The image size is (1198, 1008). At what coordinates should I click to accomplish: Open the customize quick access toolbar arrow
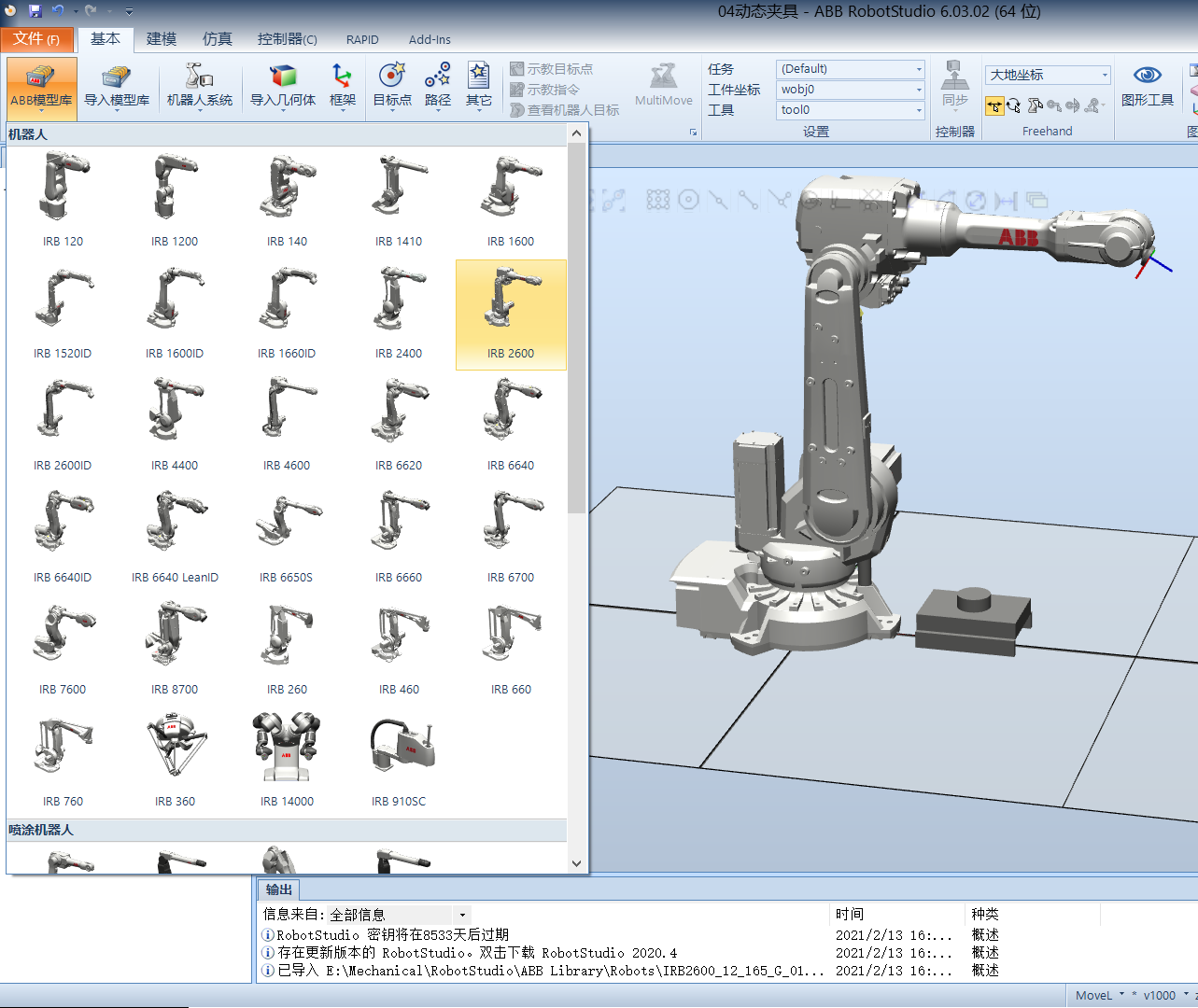[x=129, y=12]
